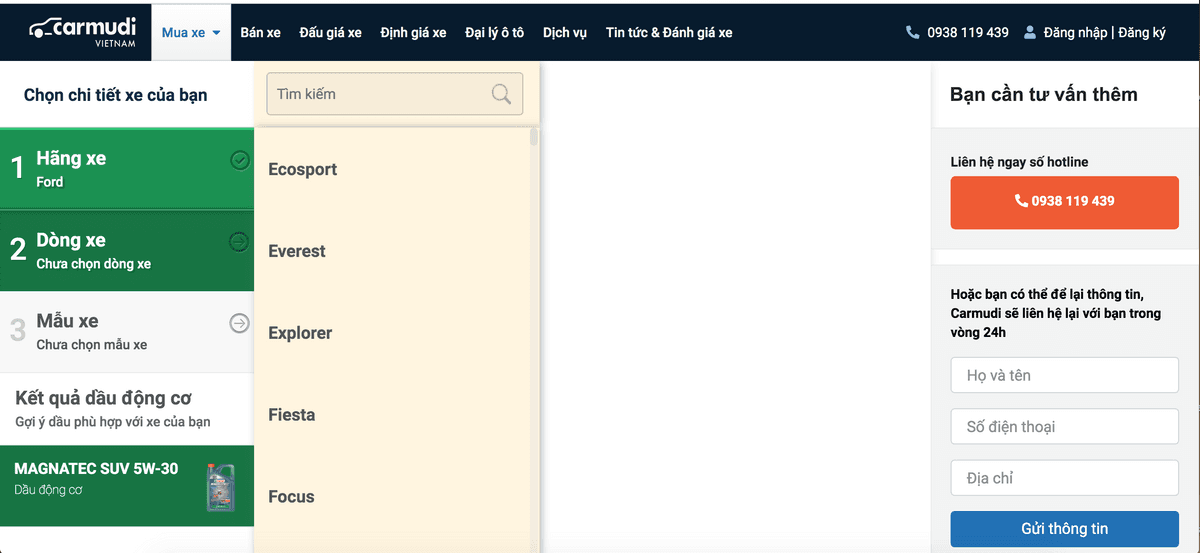The width and height of the screenshot is (1200, 553).
Task: Expand the Hãng xe Ford step
Action: (x=120, y=169)
